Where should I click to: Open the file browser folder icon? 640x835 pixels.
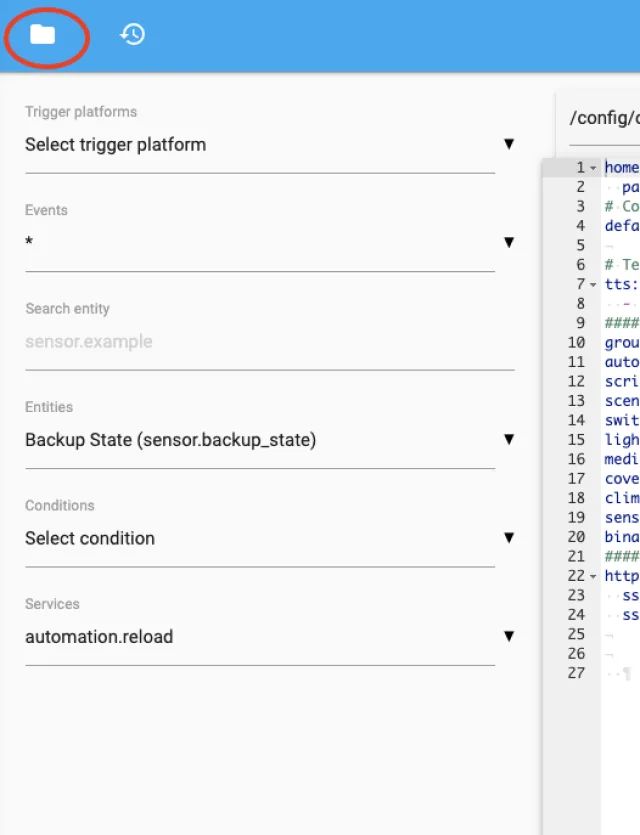coord(43,35)
